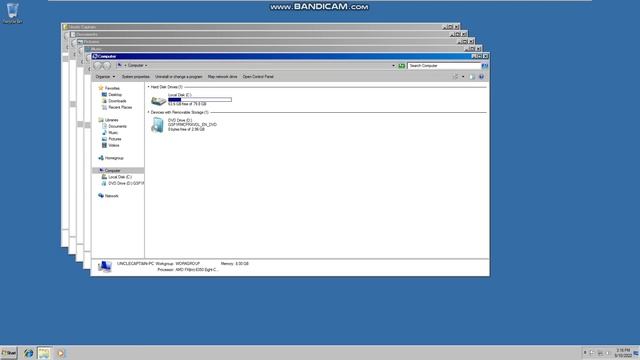Toggle the preview pane icon
Screen dimensions: 640x360
pyautogui.click(x=472, y=77)
